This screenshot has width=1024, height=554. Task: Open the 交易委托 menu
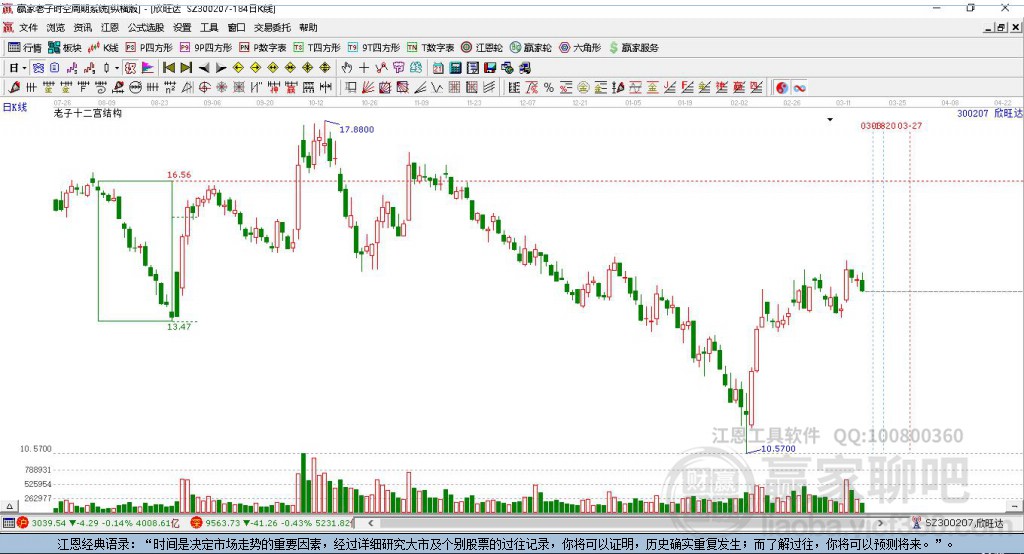(272, 27)
